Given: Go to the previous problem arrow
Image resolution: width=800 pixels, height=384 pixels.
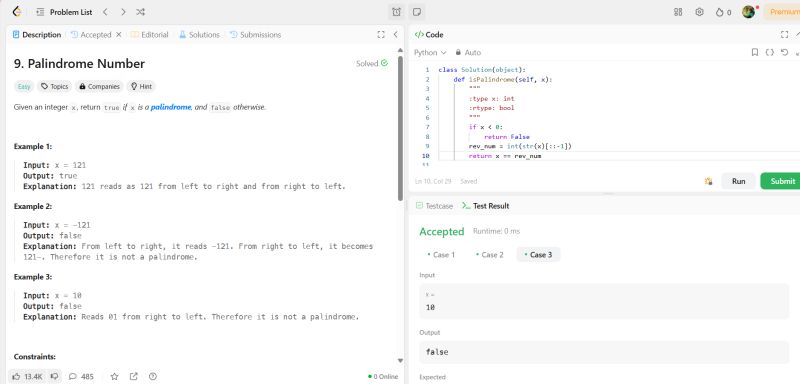Looking at the screenshot, I should click(x=105, y=12).
